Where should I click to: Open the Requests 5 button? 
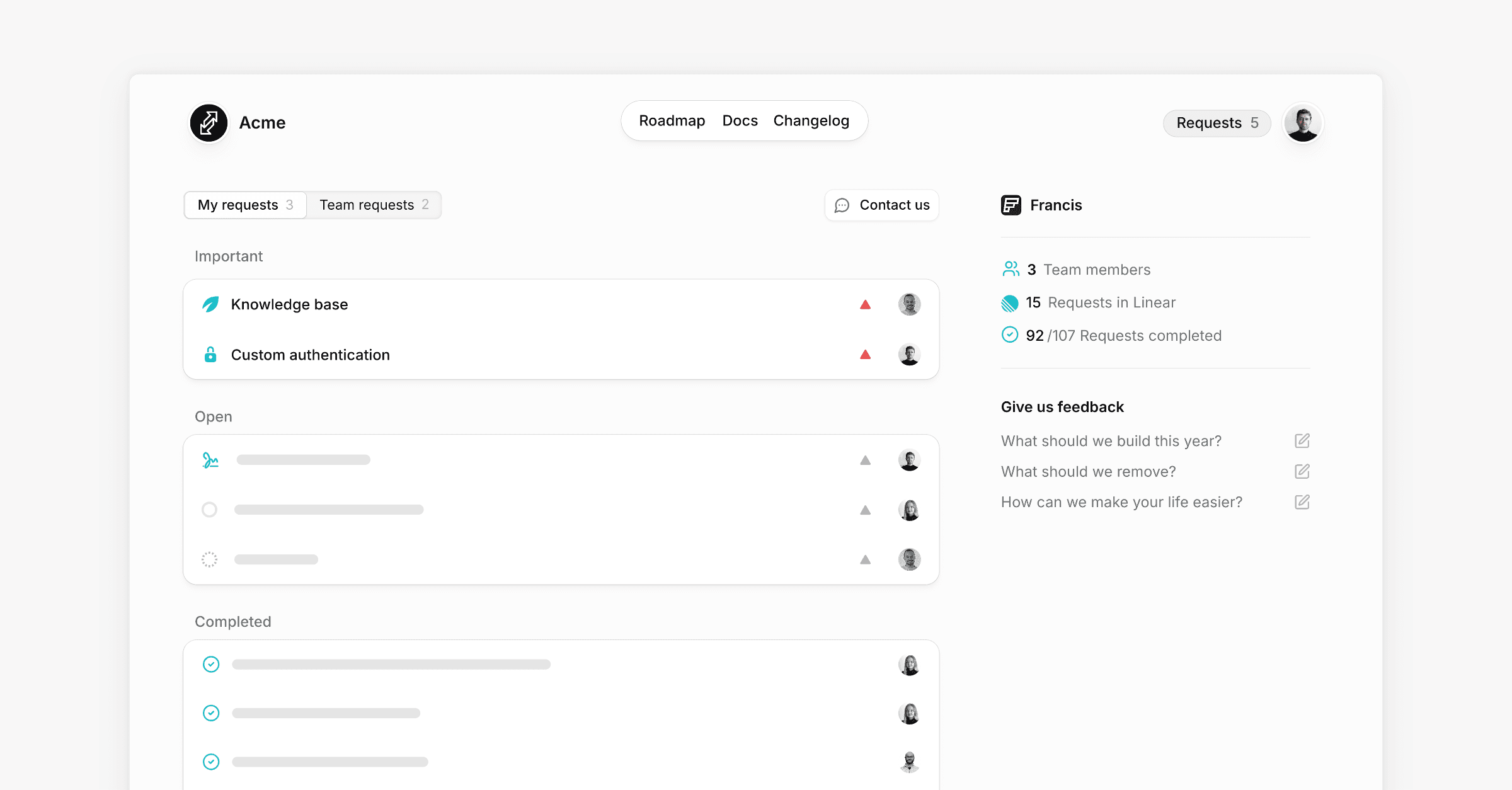1217,123
